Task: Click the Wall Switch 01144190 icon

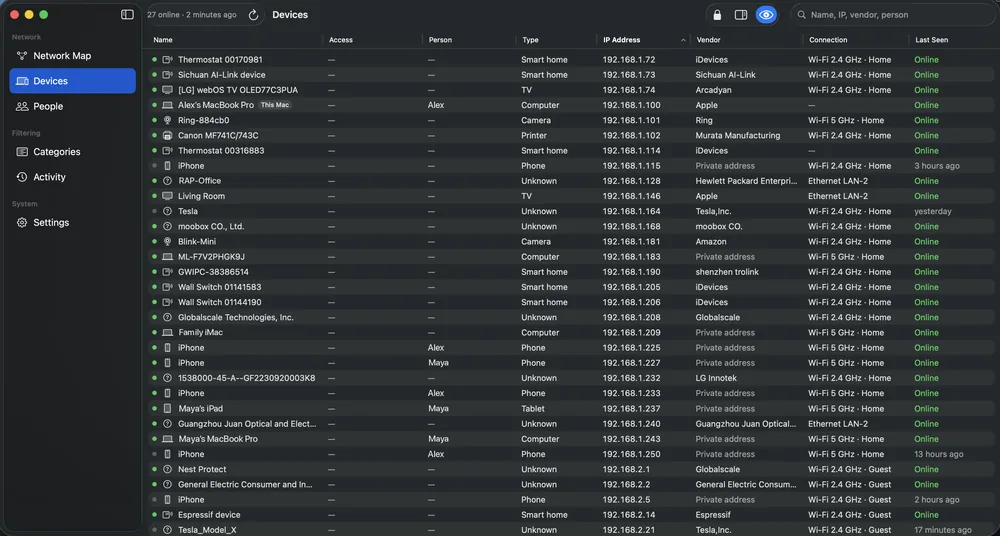Action: pos(168,302)
